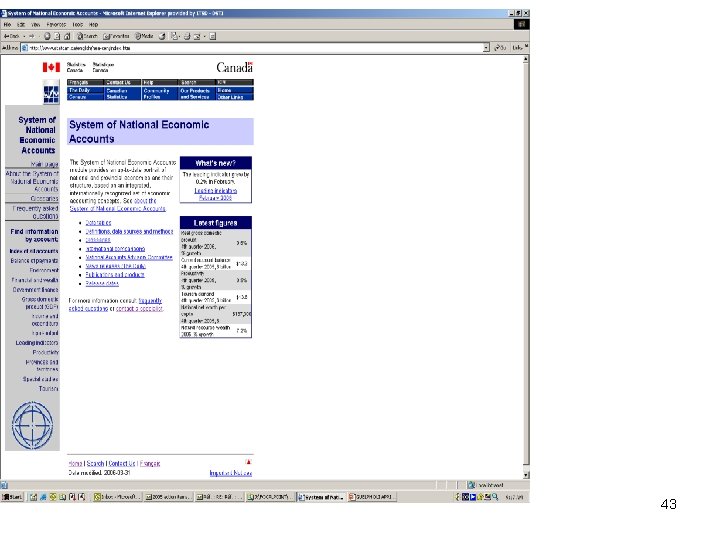Click the red top-of-page arrow icon
720x540 pixels.
(248, 462)
